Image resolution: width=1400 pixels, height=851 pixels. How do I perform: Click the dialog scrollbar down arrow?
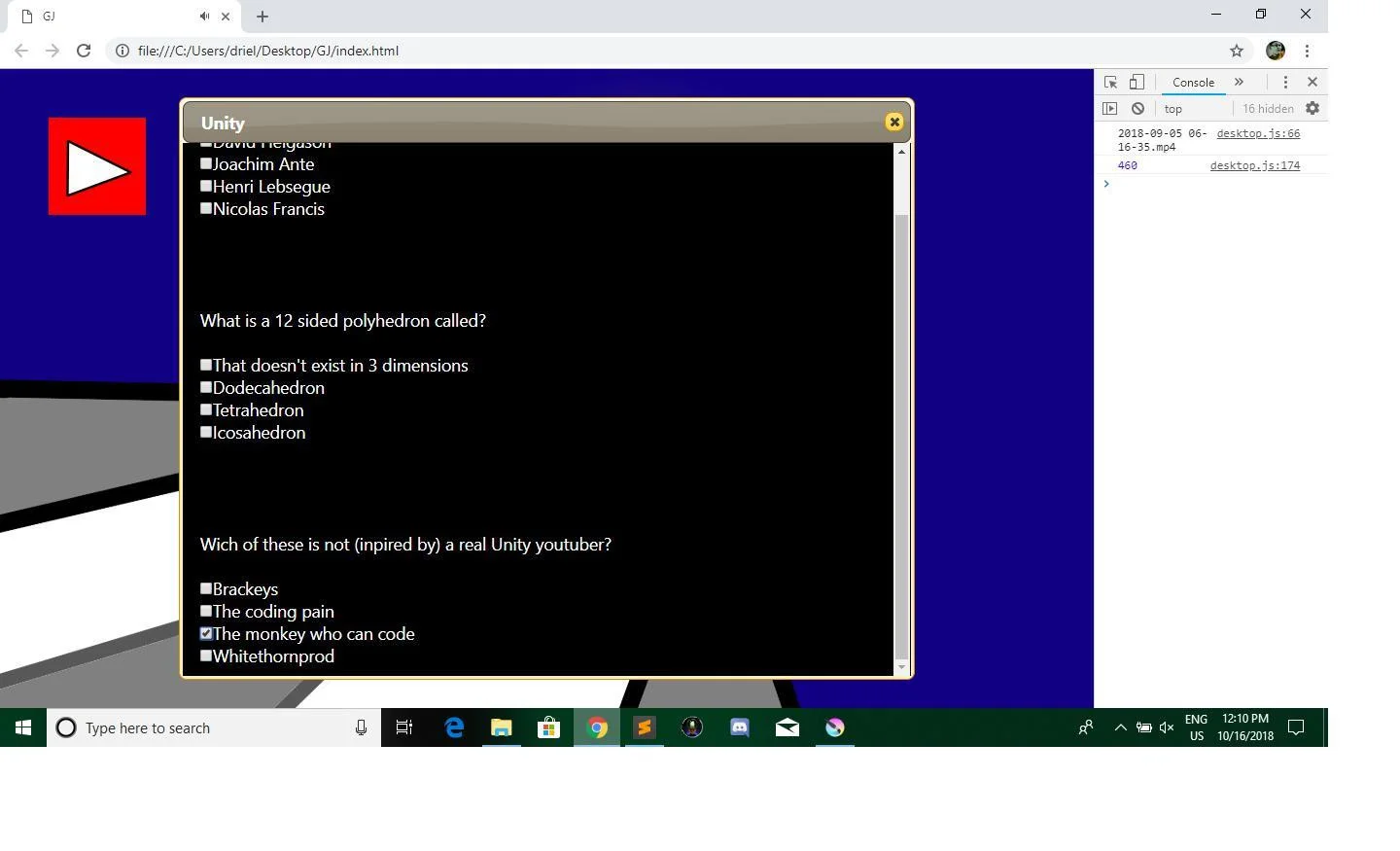tap(901, 667)
